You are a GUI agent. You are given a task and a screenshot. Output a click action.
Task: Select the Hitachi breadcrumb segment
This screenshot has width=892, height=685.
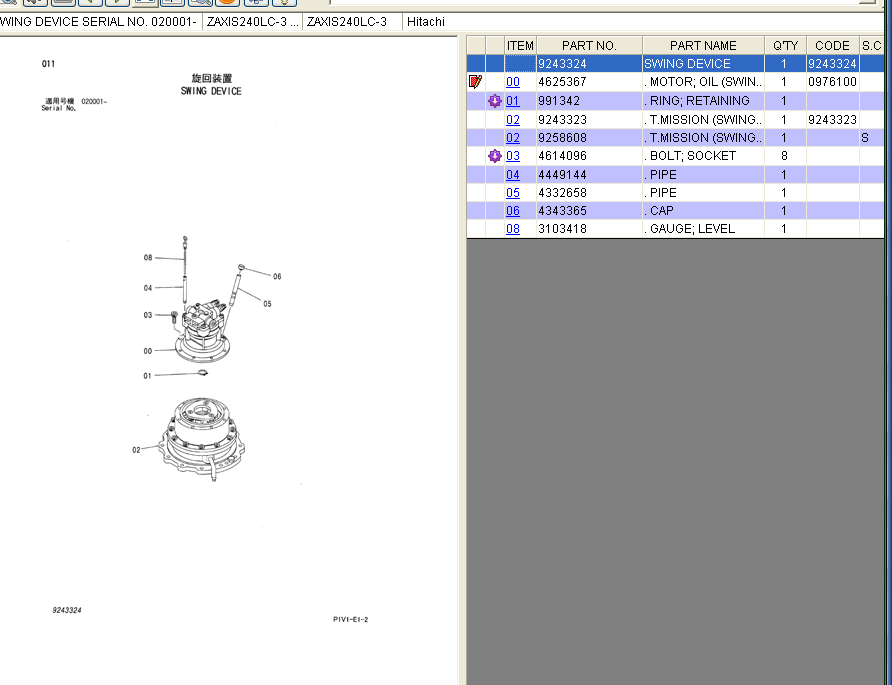point(426,22)
